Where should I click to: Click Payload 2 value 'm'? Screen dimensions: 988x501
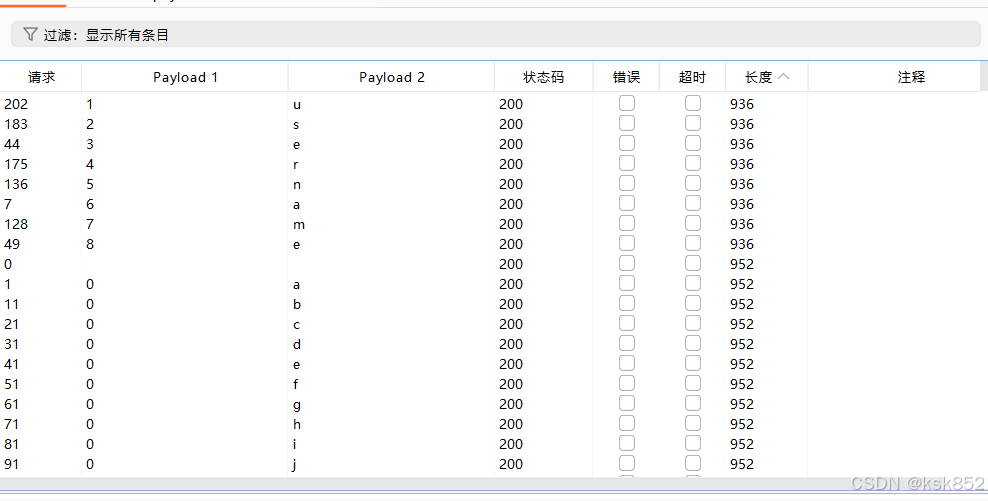click(299, 225)
